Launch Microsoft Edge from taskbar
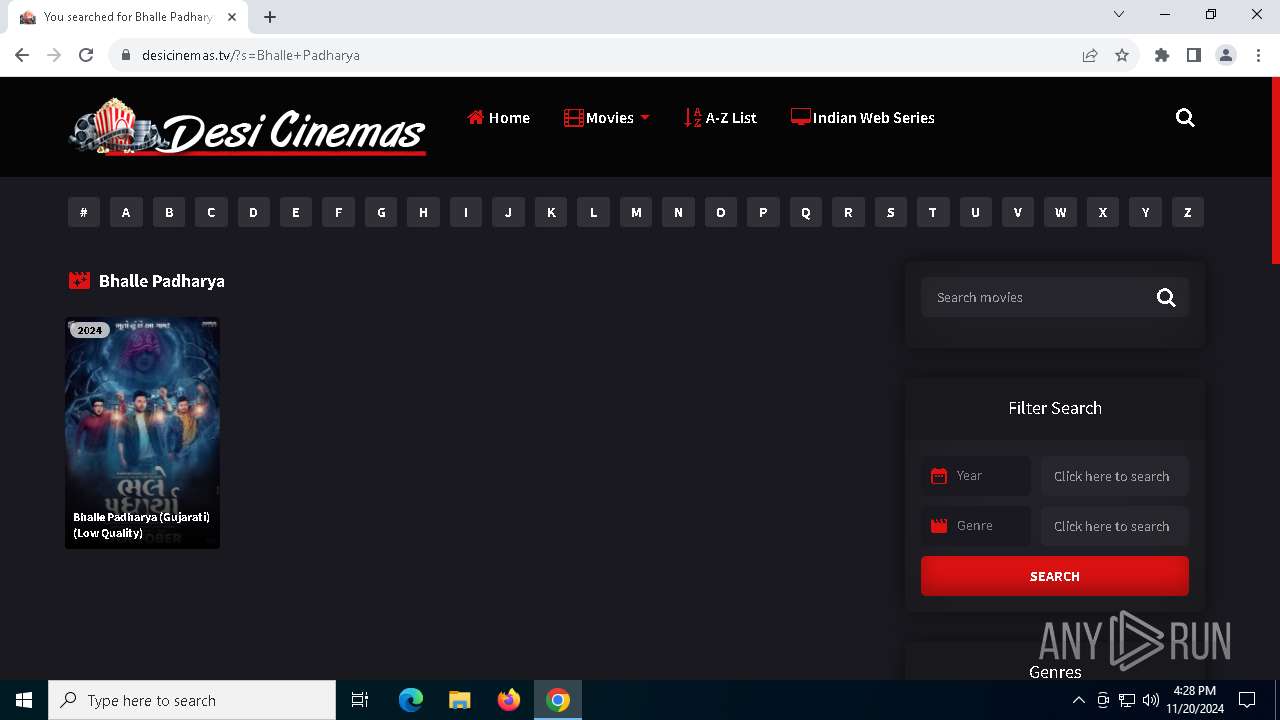Viewport: 1280px width, 720px height. point(411,700)
